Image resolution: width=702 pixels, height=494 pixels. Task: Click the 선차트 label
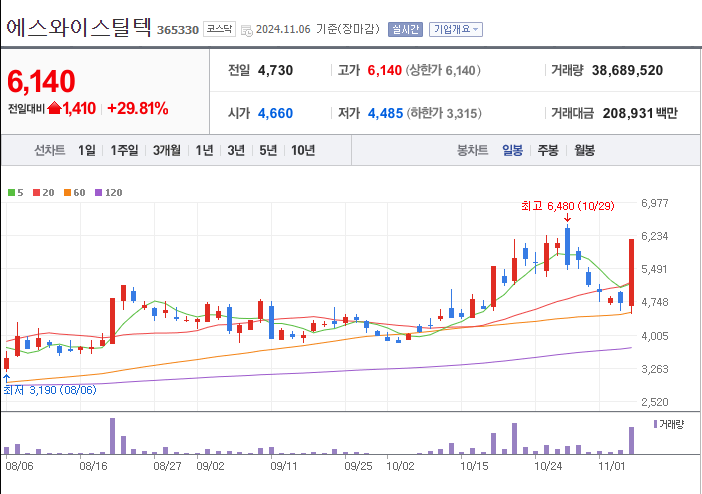[x=50, y=150]
